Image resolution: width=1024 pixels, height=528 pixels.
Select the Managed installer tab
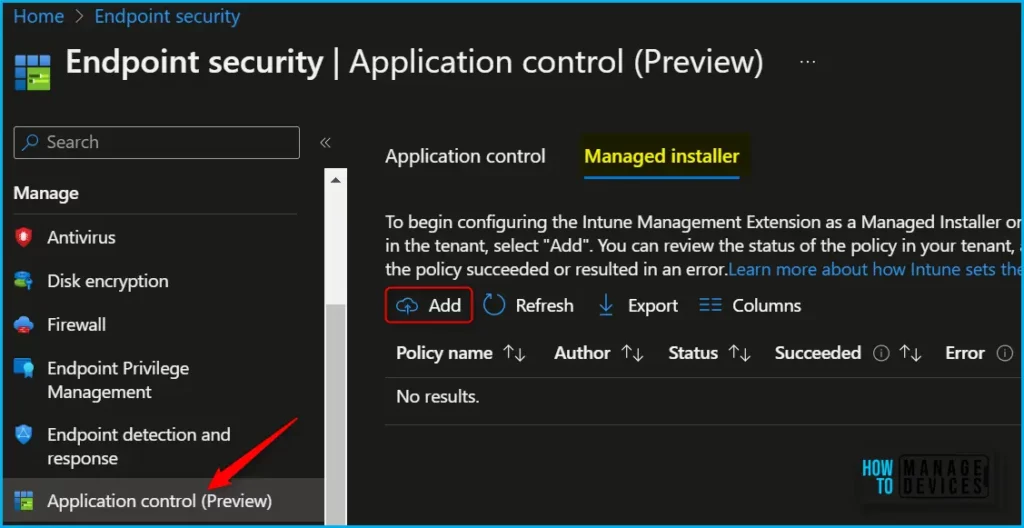662,157
